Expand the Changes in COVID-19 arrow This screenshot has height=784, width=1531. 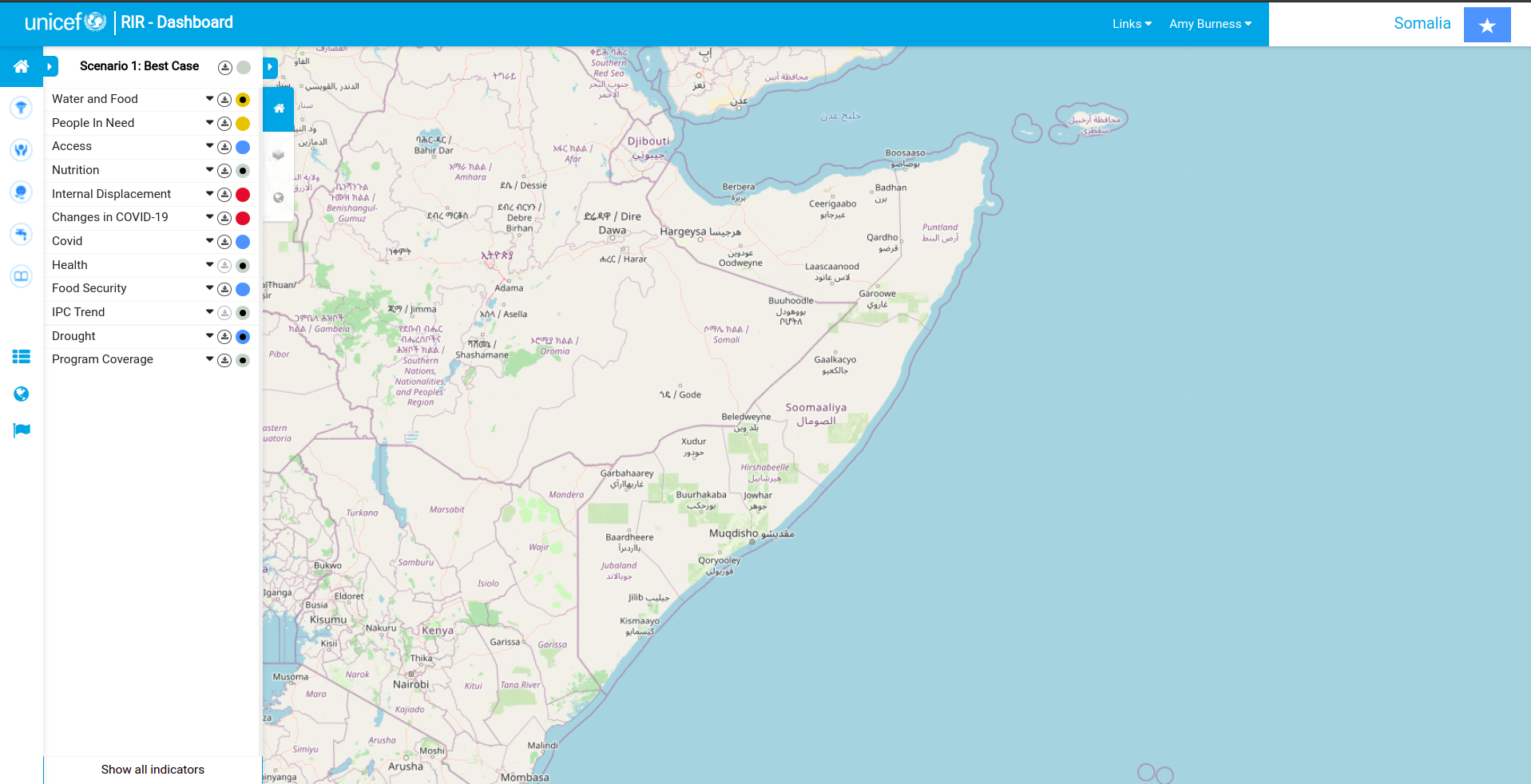coord(209,217)
